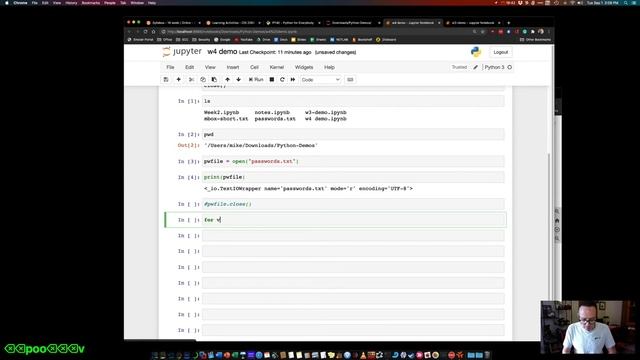Viewport: 640px width, 360px height.
Task: Log out with the Logout button
Action: (500, 52)
